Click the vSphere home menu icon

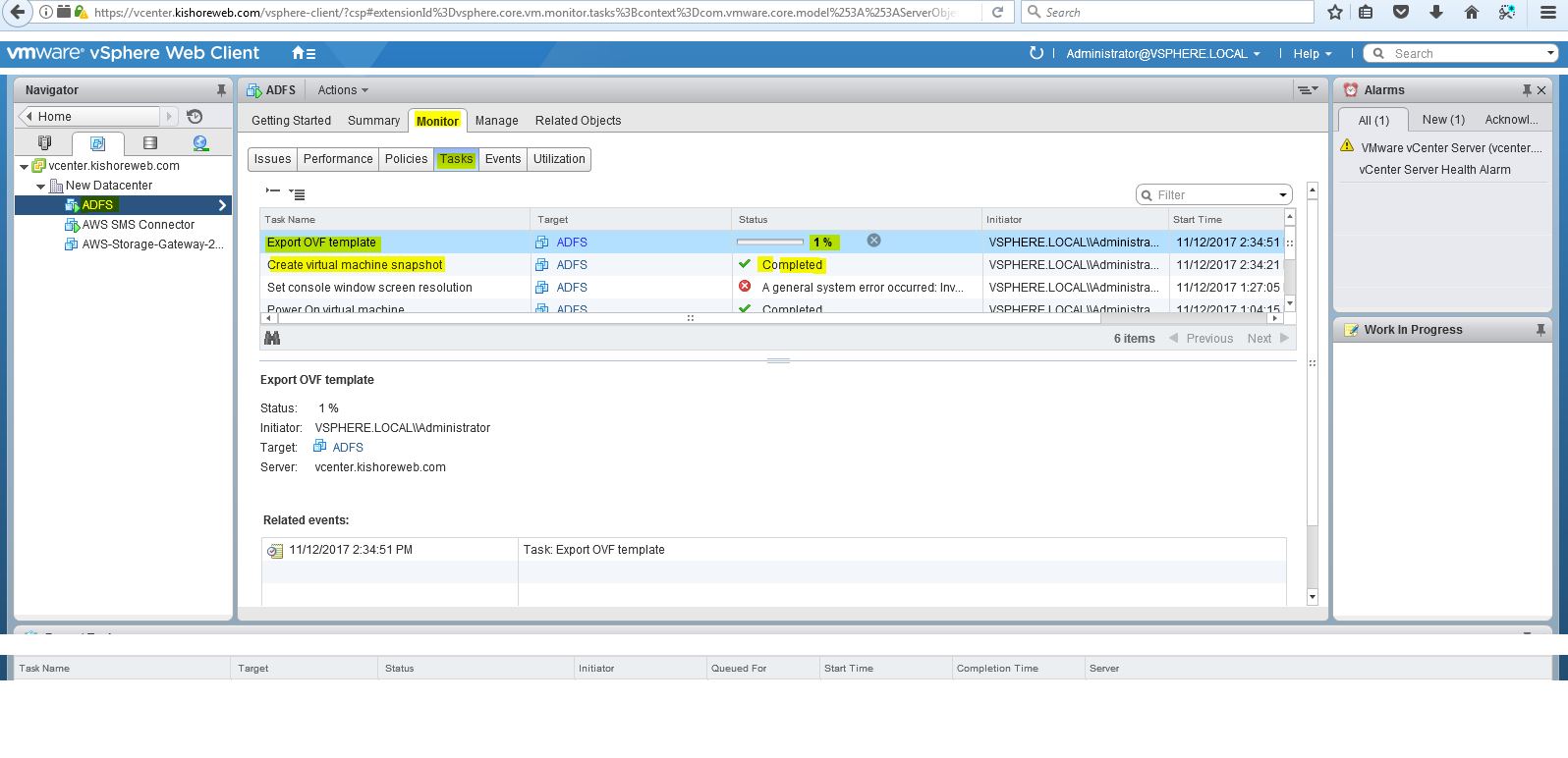303,53
